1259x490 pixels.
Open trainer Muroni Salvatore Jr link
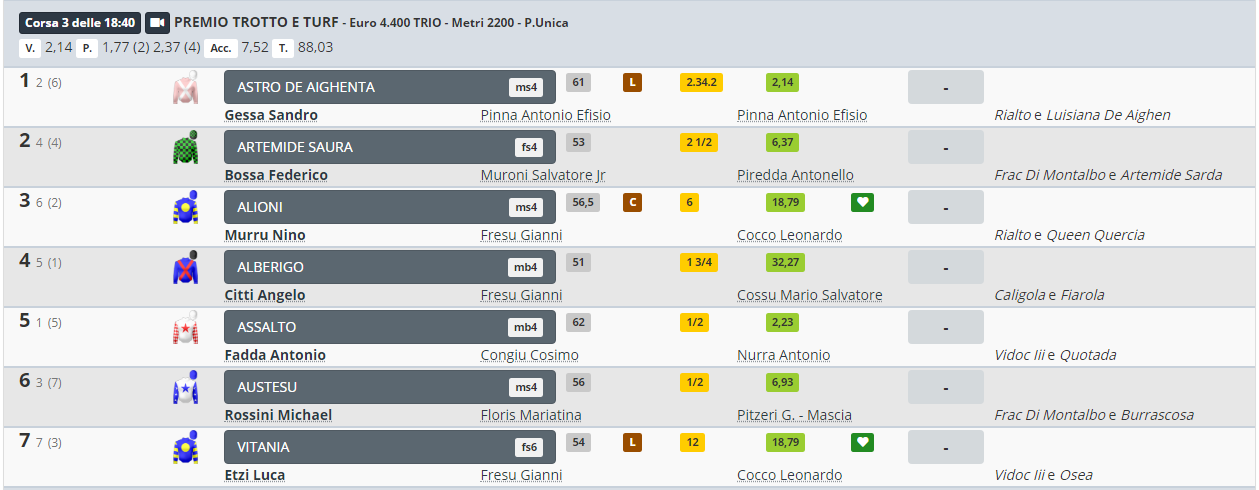(x=543, y=175)
